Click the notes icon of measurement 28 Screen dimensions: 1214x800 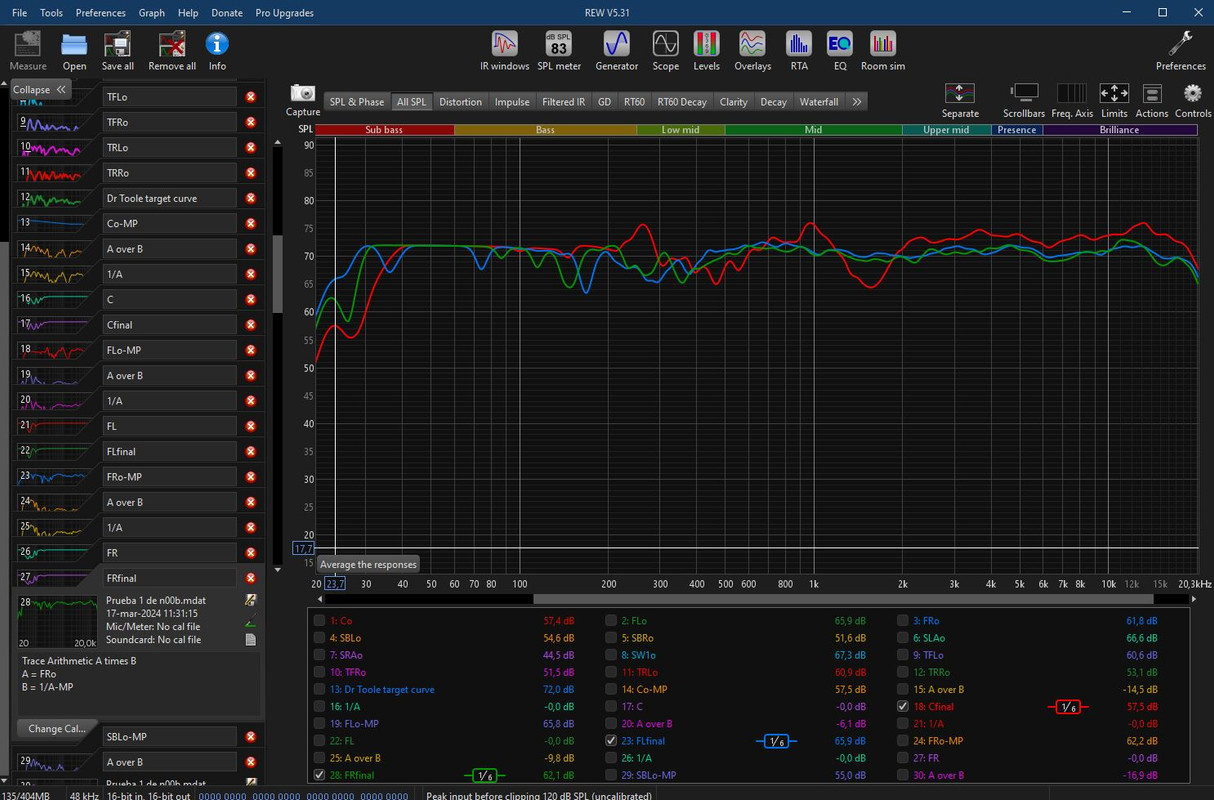(251, 639)
